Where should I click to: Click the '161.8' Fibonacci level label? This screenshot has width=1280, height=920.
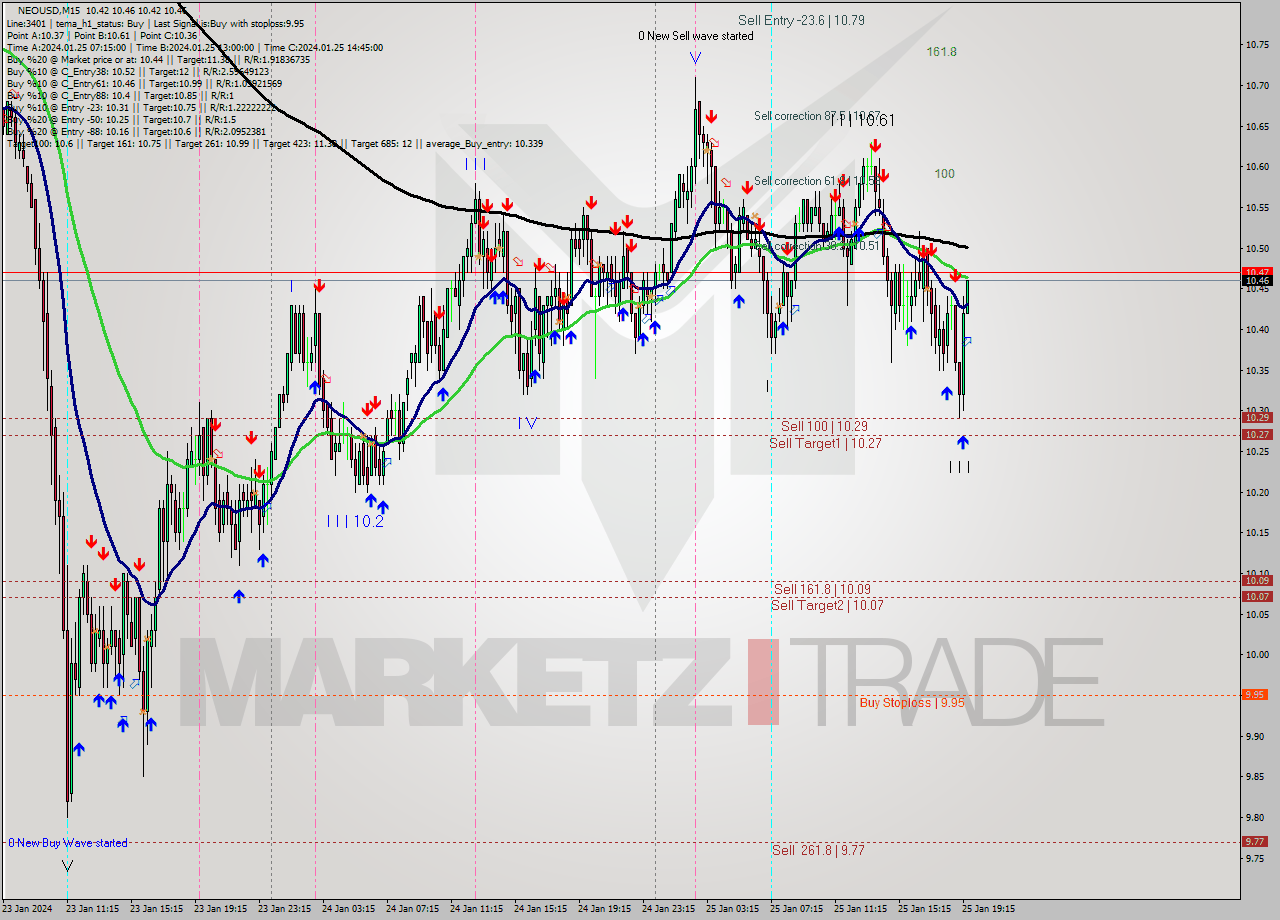pos(941,51)
